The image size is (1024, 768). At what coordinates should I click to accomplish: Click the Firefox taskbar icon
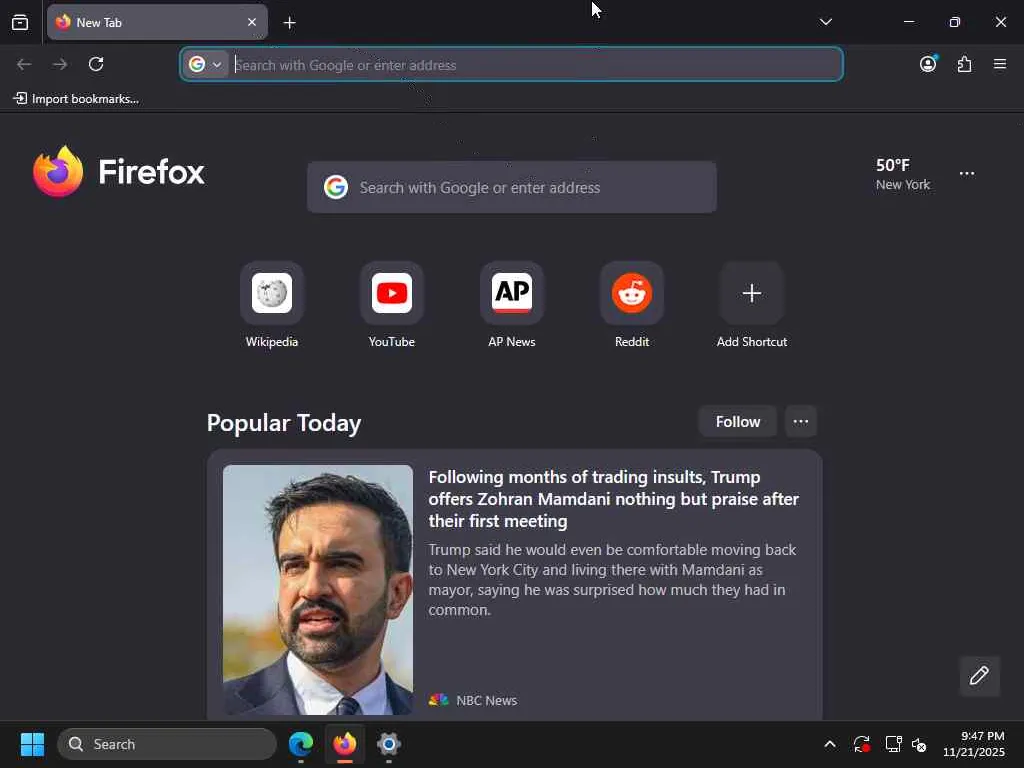[x=345, y=744]
